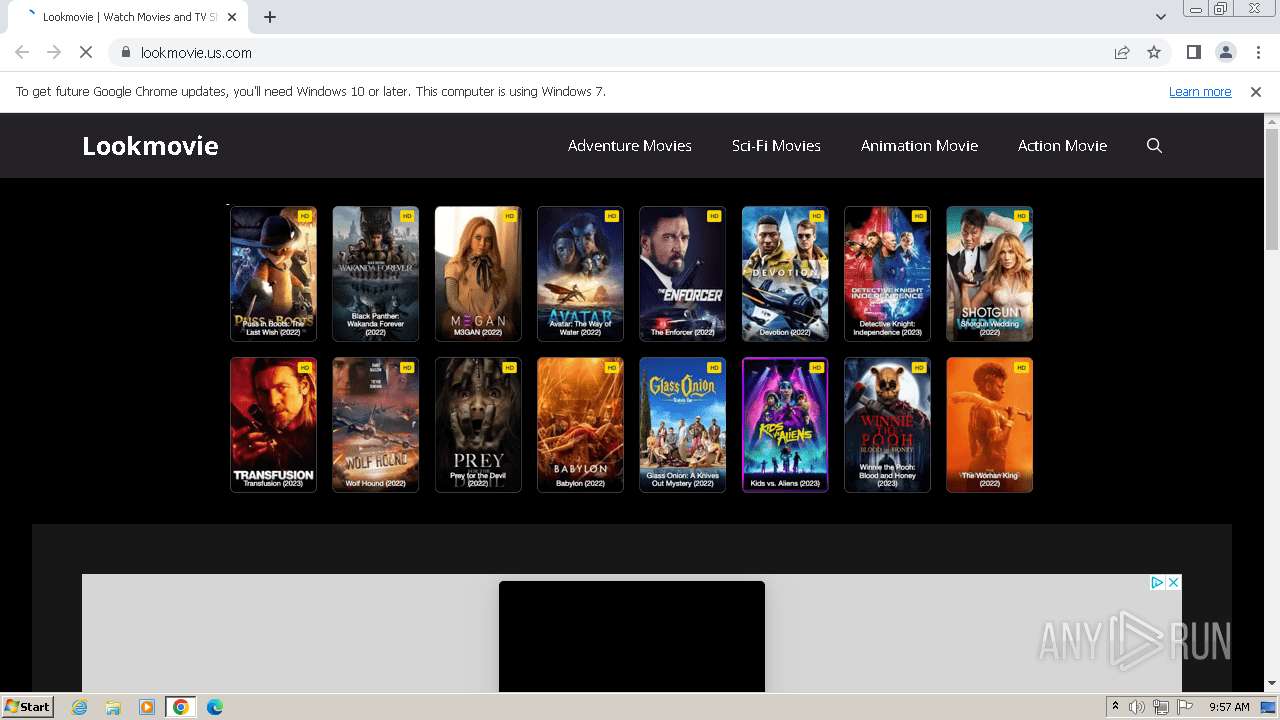The width and height of the screenshot is (1280, 720).
Task: Stop loading the page
Action: click(x=86, y=52)
